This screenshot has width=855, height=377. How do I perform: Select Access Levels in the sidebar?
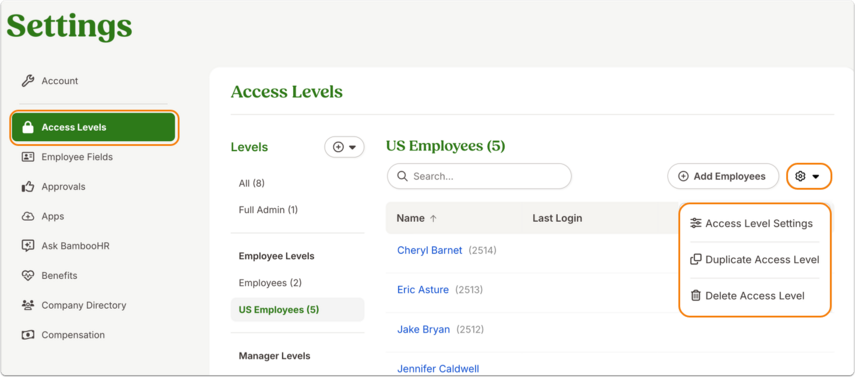(94, 127)
